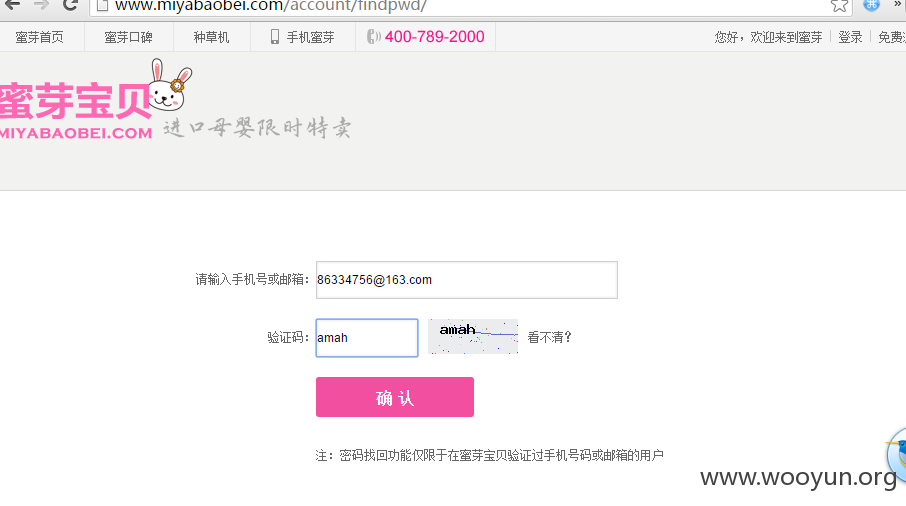The height and width of the screenshot is (506, 906).
Task: Bookmark page with the star icon
Action: coord(839,6)
